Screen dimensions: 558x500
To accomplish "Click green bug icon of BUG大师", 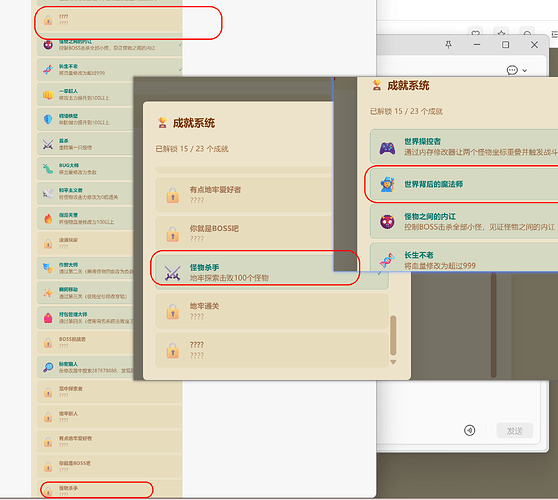I will point(48,169).
